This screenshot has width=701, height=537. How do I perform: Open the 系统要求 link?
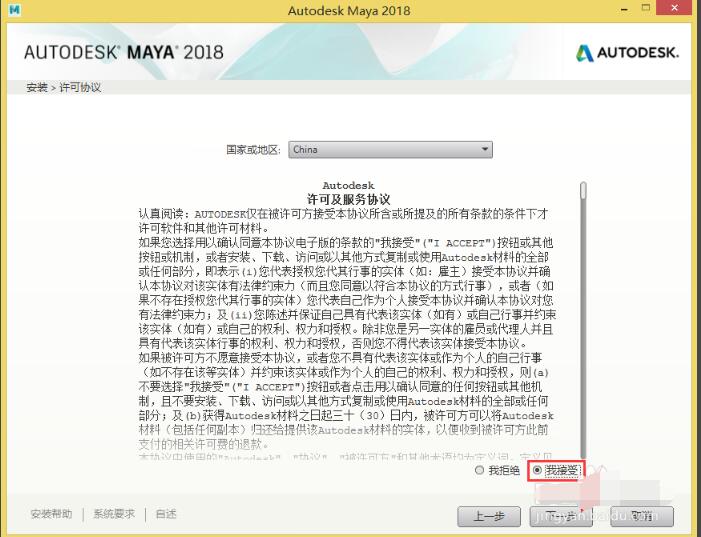click(114, 514)
